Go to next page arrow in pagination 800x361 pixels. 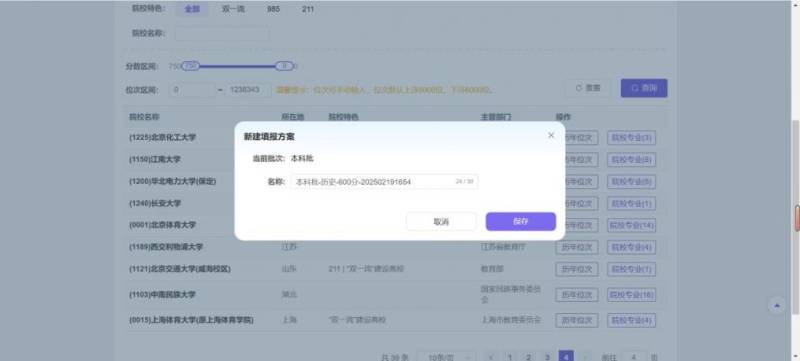click(585, 357)
